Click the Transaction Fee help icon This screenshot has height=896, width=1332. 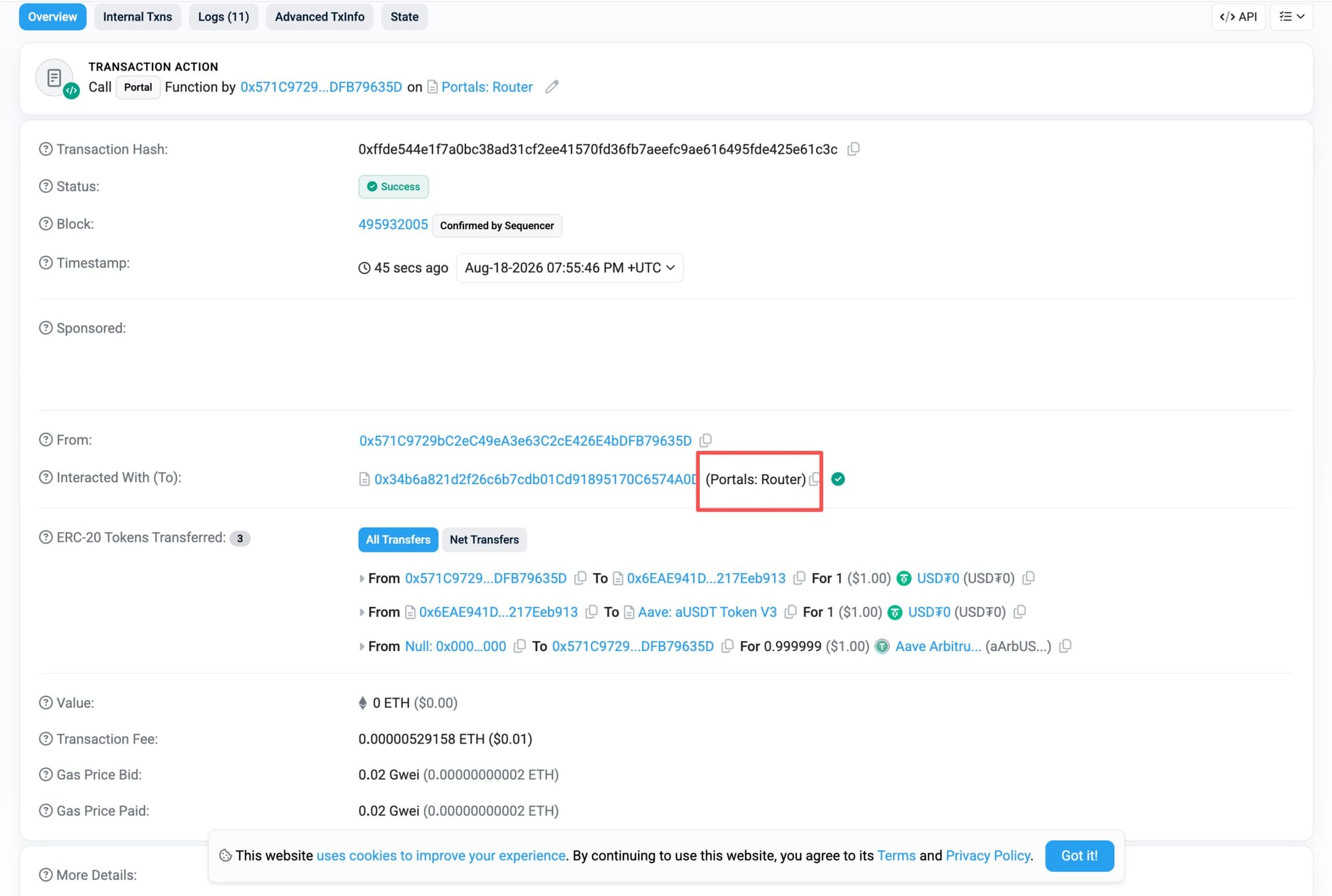pyautogui.click(x=45, y=739)
